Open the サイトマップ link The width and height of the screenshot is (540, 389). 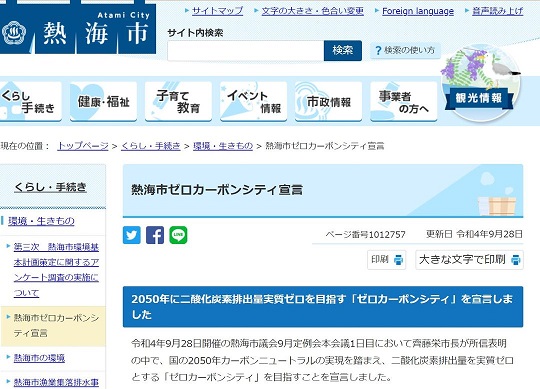217,11
